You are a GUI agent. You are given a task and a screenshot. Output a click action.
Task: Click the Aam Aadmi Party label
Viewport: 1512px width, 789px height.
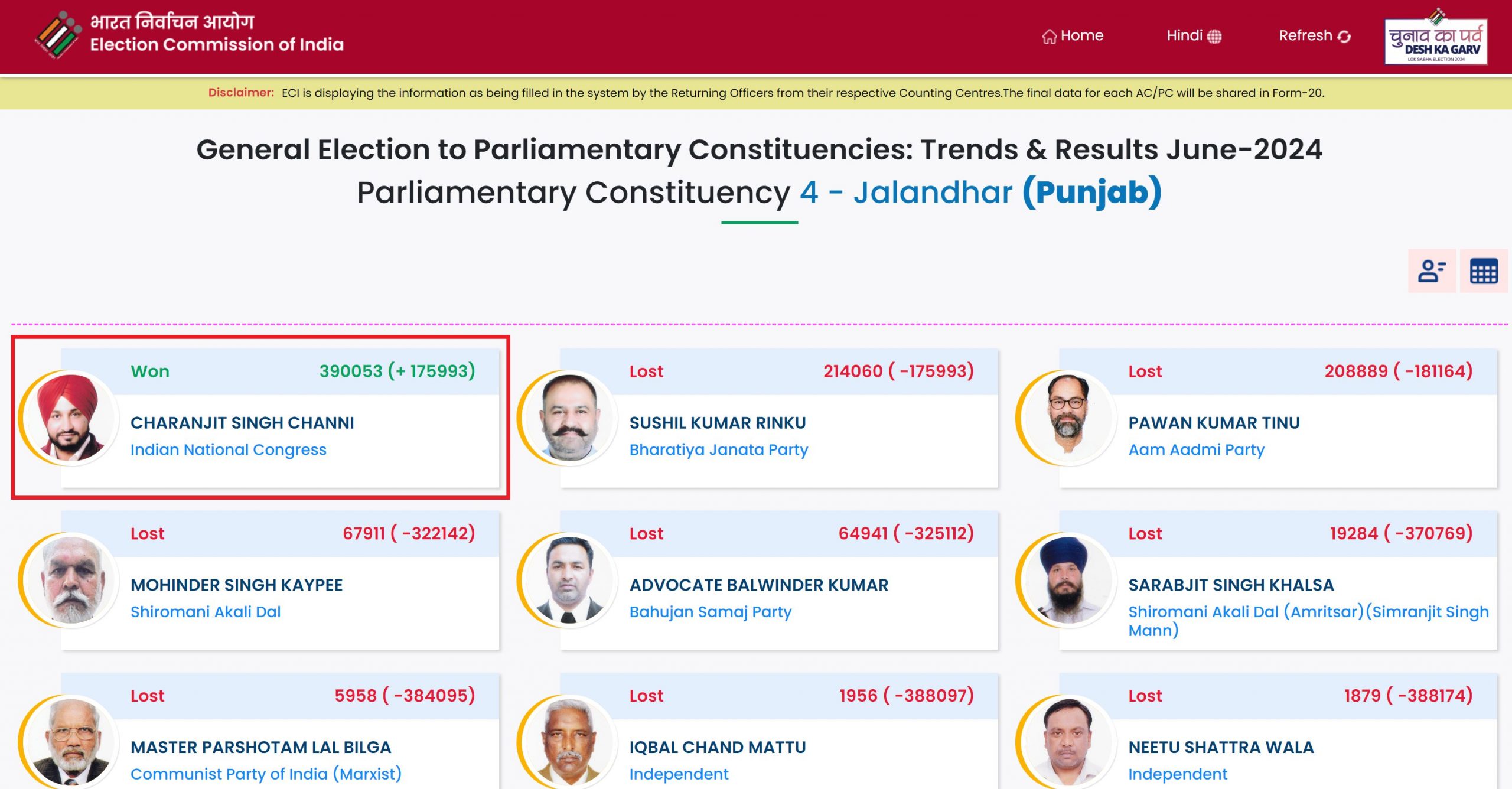point(1196,449)
